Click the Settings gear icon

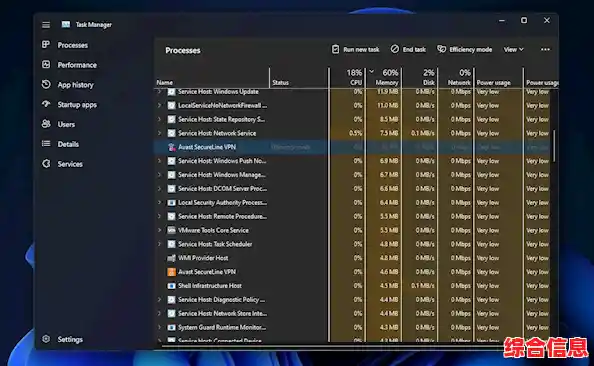pos(46,339)
